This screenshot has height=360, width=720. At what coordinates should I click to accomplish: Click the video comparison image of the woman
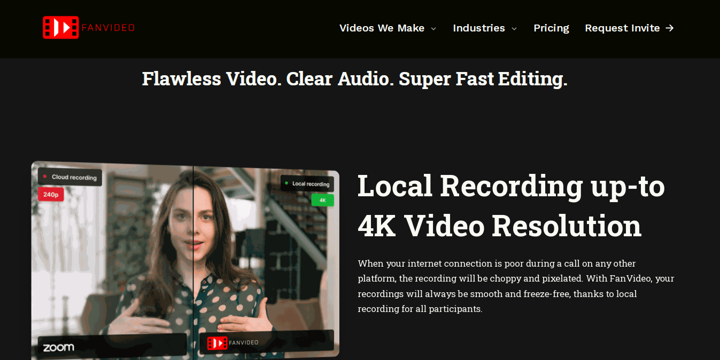[x=186, y=260]
